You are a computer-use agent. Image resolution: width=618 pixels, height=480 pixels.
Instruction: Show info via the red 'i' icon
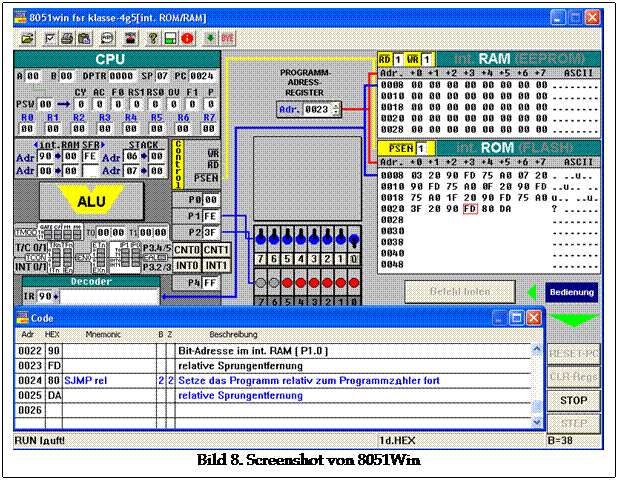(x=188, y=39)
